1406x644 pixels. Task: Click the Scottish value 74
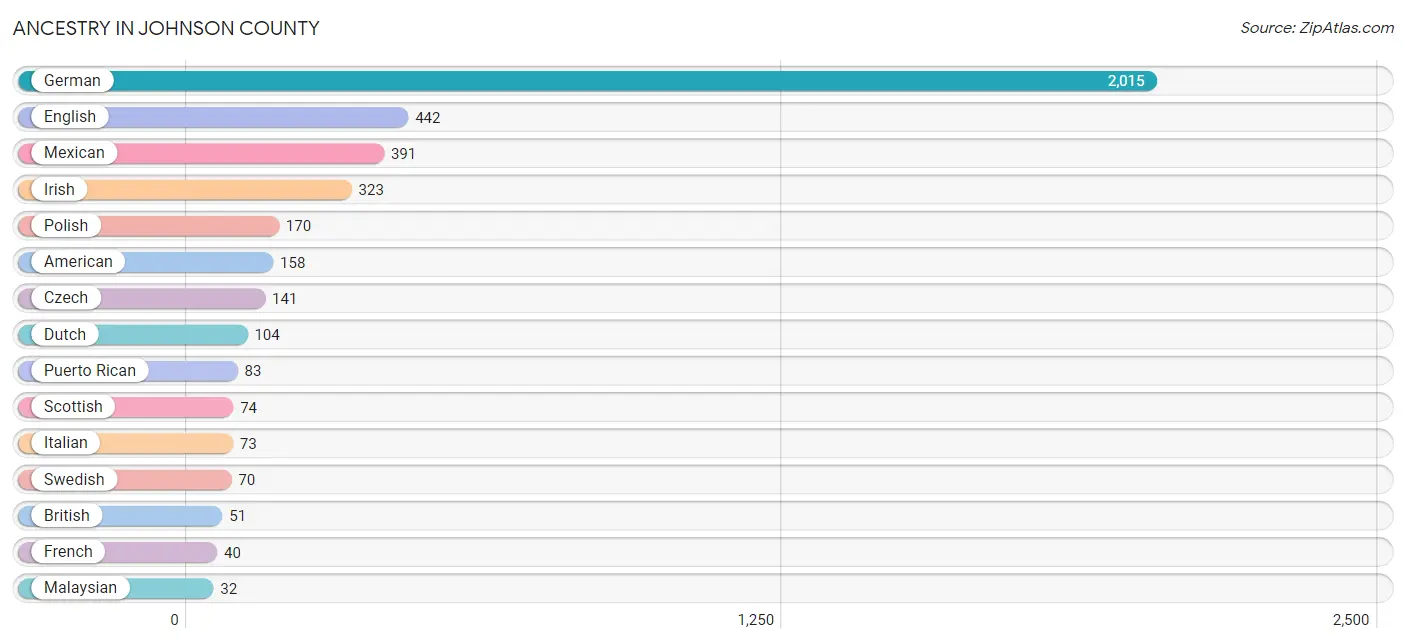point(248,408)
